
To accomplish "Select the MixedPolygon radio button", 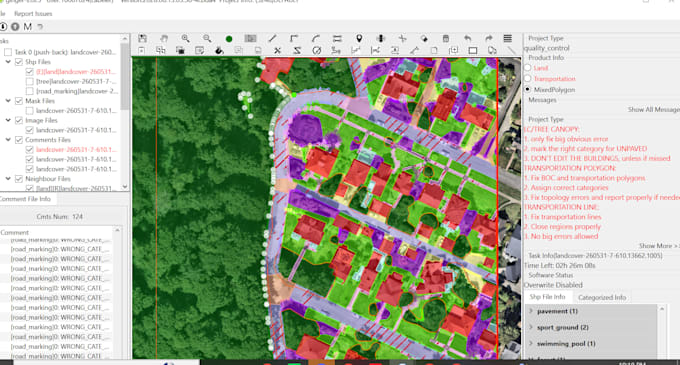I will coord(528,89).
